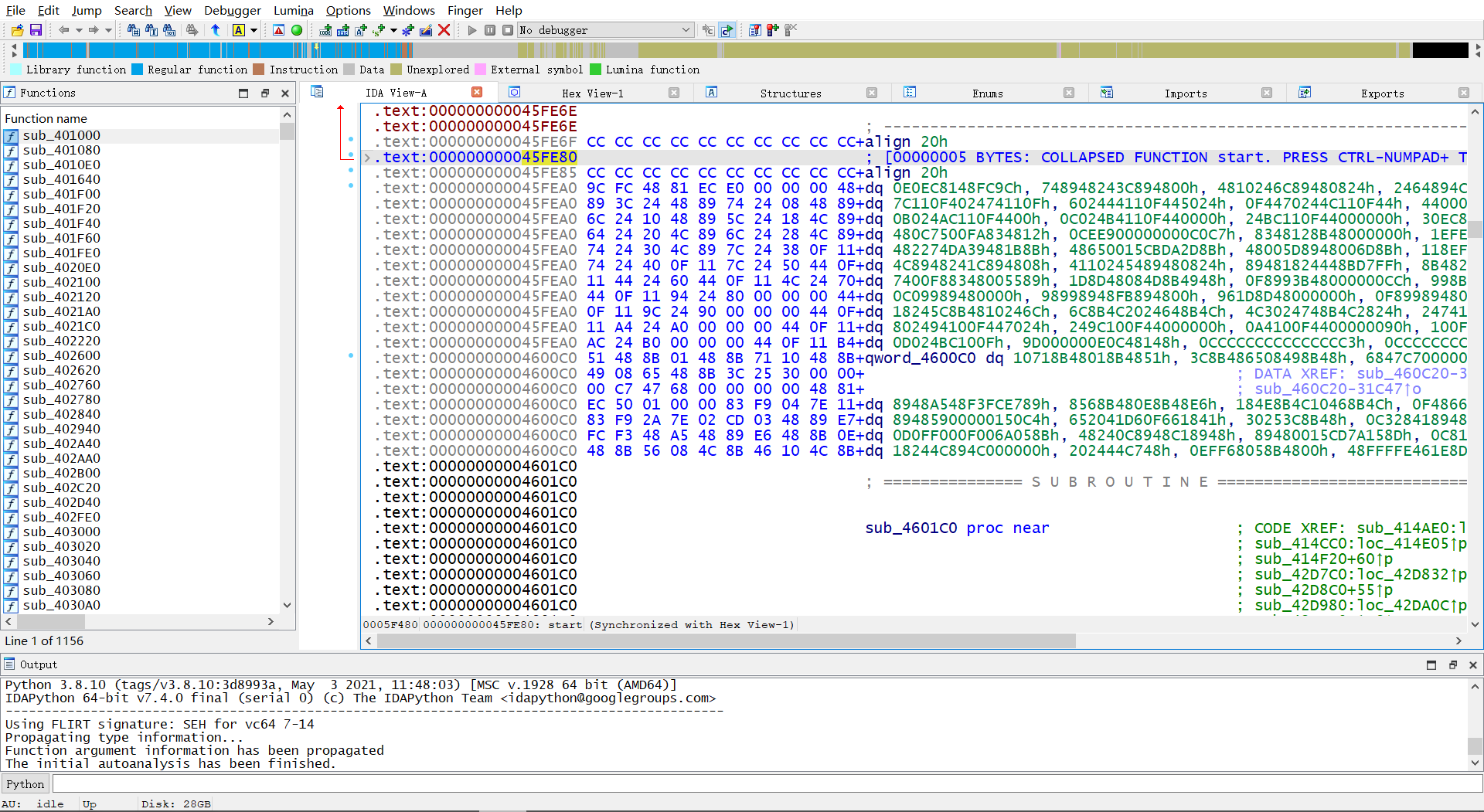Click the red warning triangle icon

click(x=279, y=30)
